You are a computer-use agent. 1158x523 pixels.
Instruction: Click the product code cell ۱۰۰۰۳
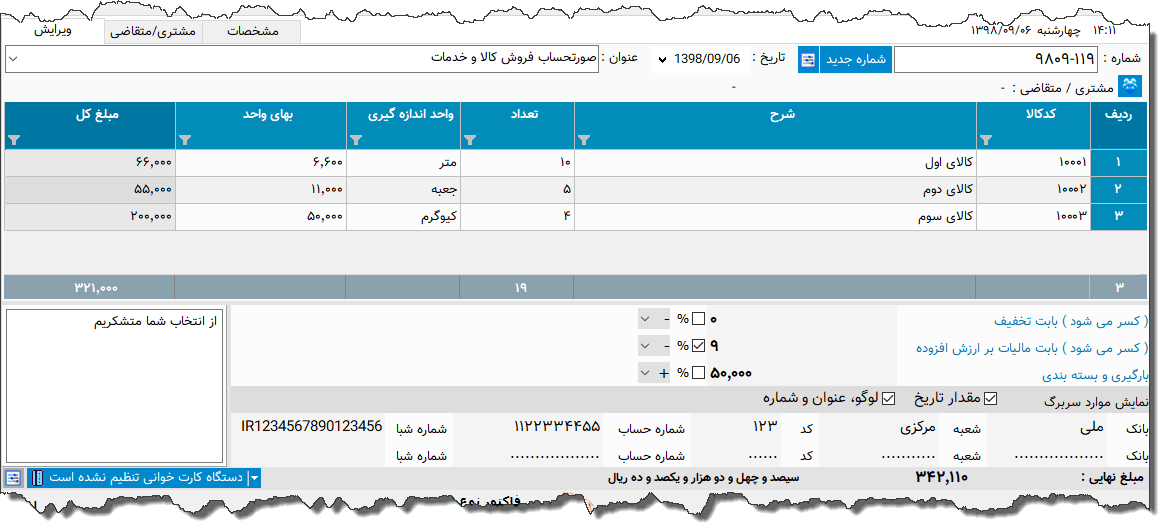point(1033,216)
